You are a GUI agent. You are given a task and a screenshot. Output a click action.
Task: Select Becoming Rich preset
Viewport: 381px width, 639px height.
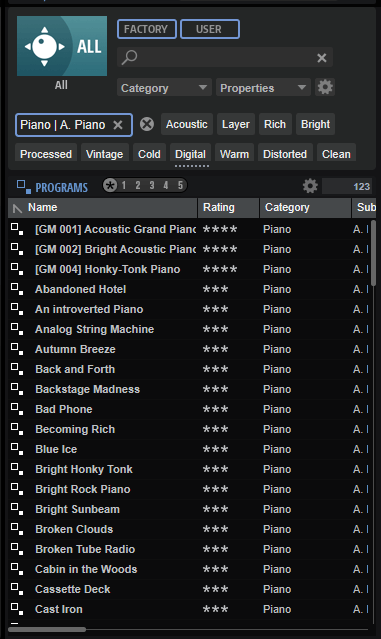(75, 429)
